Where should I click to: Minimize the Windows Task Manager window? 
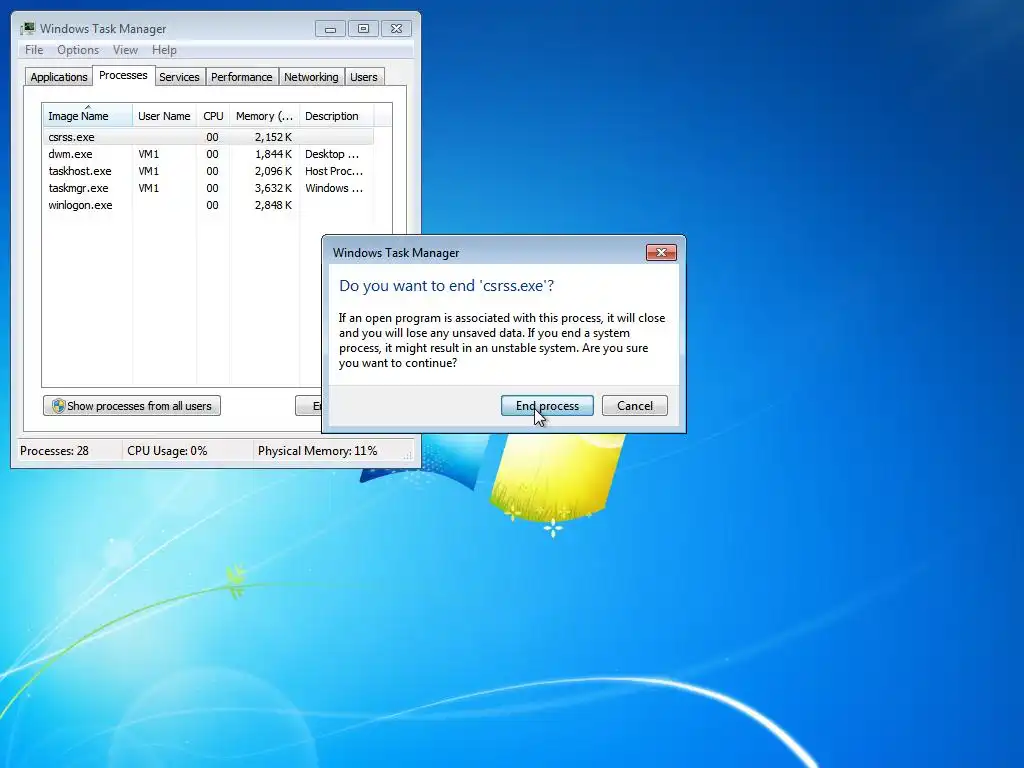tap(330, 29)
